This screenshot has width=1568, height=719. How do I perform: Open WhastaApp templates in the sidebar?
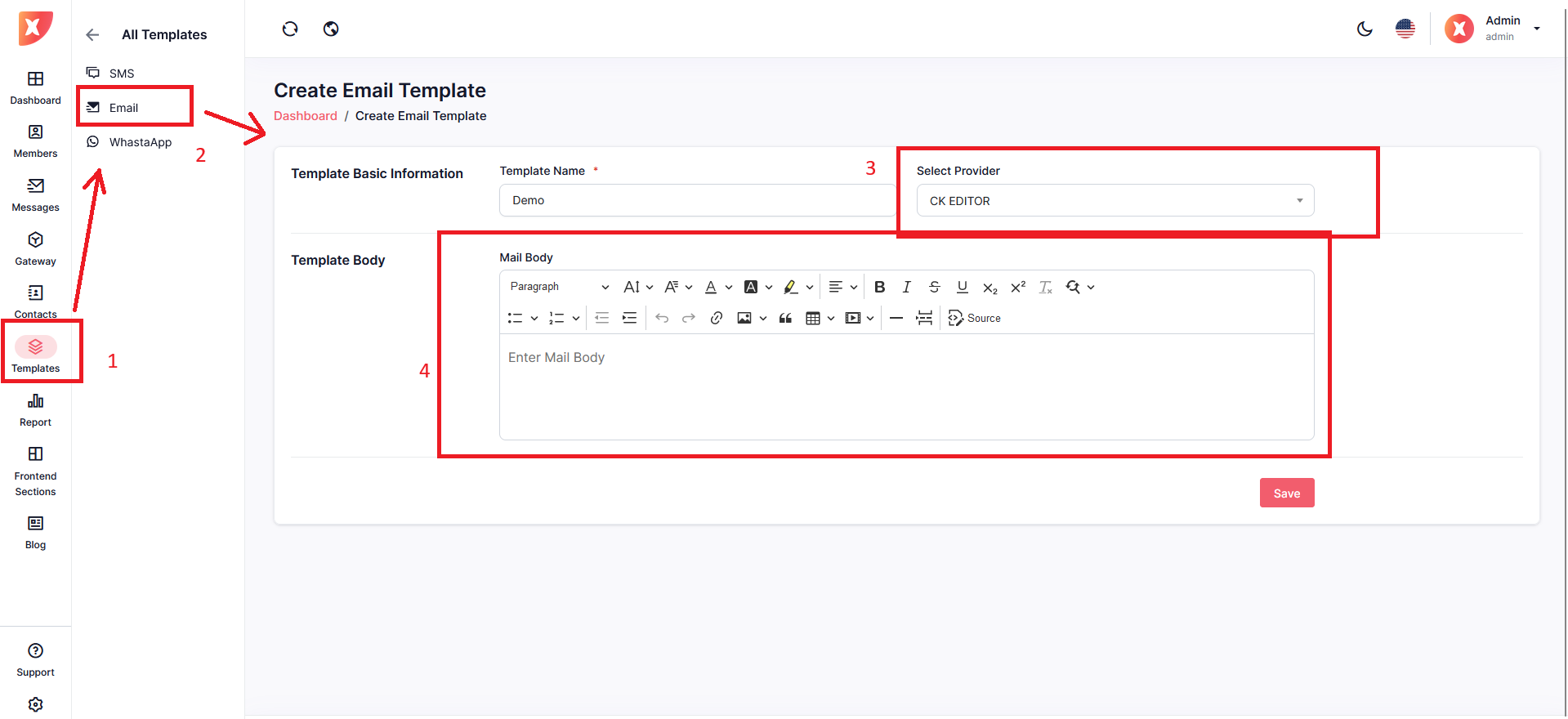coord(140,142)
